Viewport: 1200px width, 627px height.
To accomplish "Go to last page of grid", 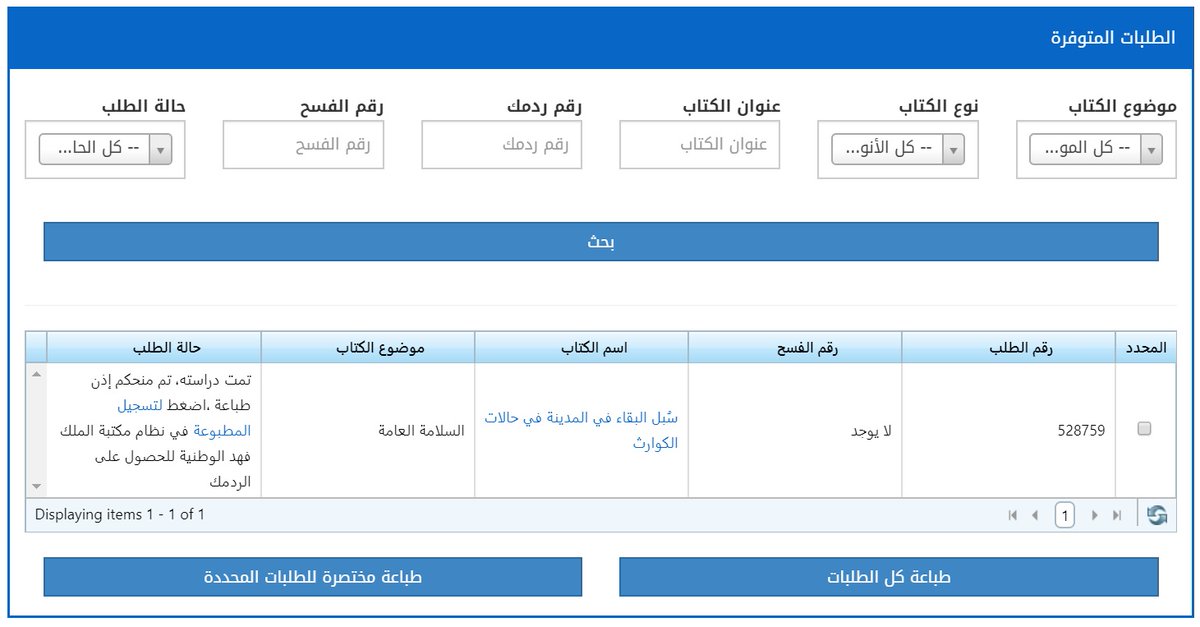I will [1117, 515].
